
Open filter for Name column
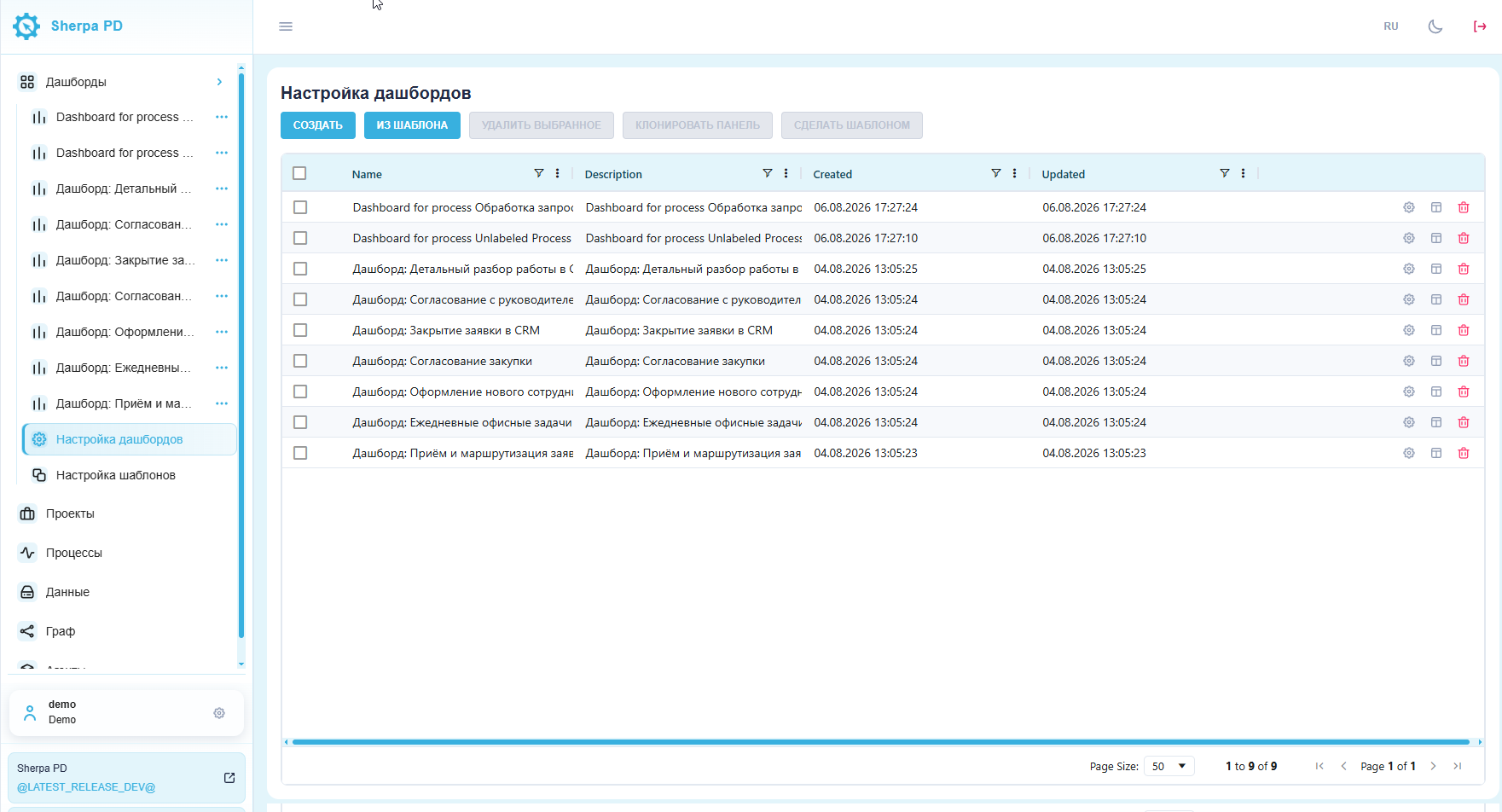539,173
